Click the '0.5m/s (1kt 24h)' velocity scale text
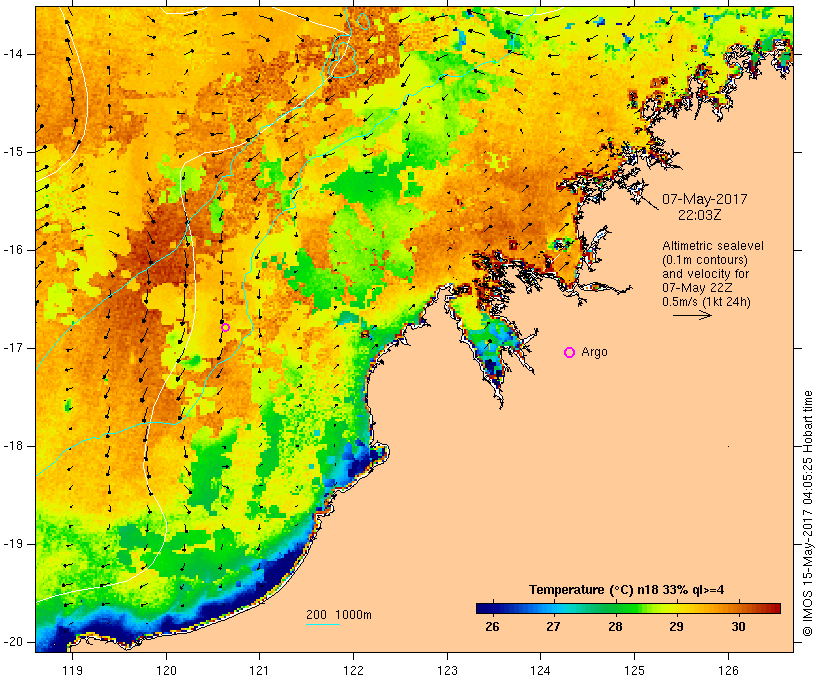 [706, 302]
